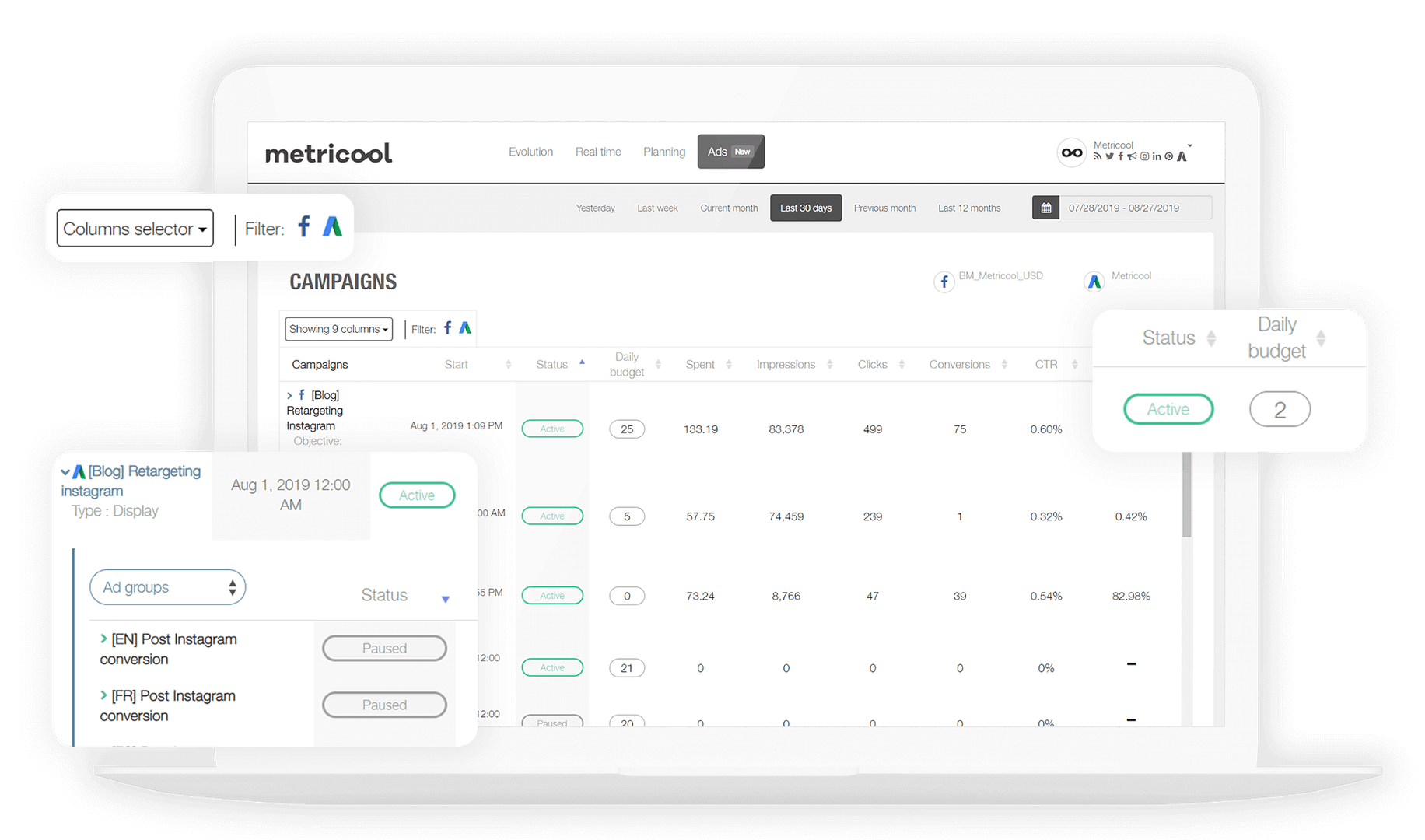Toggle Active status on budget 21 row
Viewport: 1425px width, 840px height.
point(552,667)
